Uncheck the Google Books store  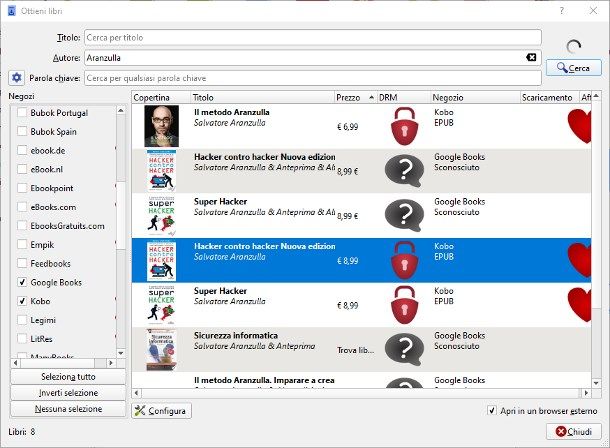(x=22, y=282)
